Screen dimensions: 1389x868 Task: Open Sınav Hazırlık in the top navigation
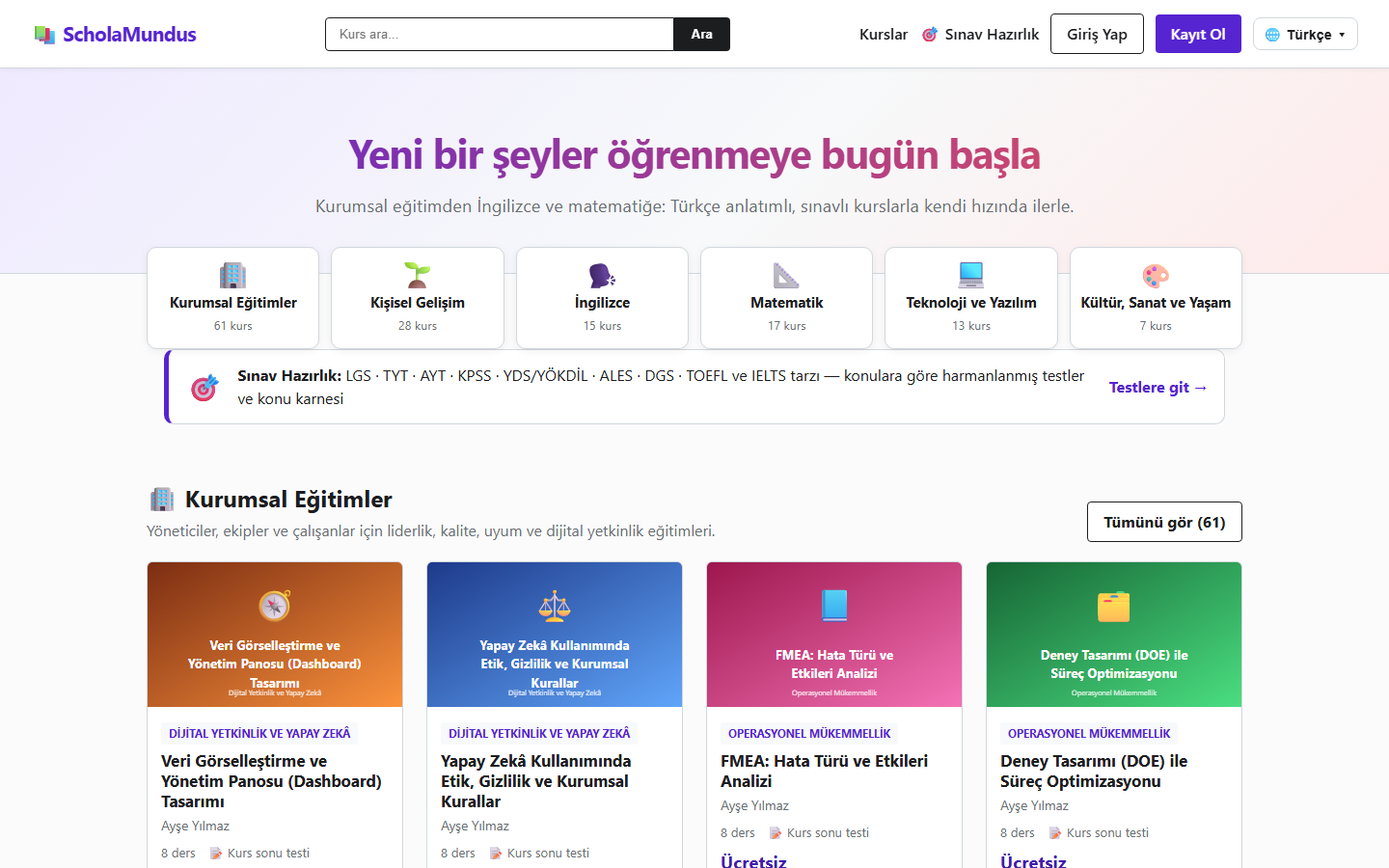pyautogui.click(x=980, y=34)
